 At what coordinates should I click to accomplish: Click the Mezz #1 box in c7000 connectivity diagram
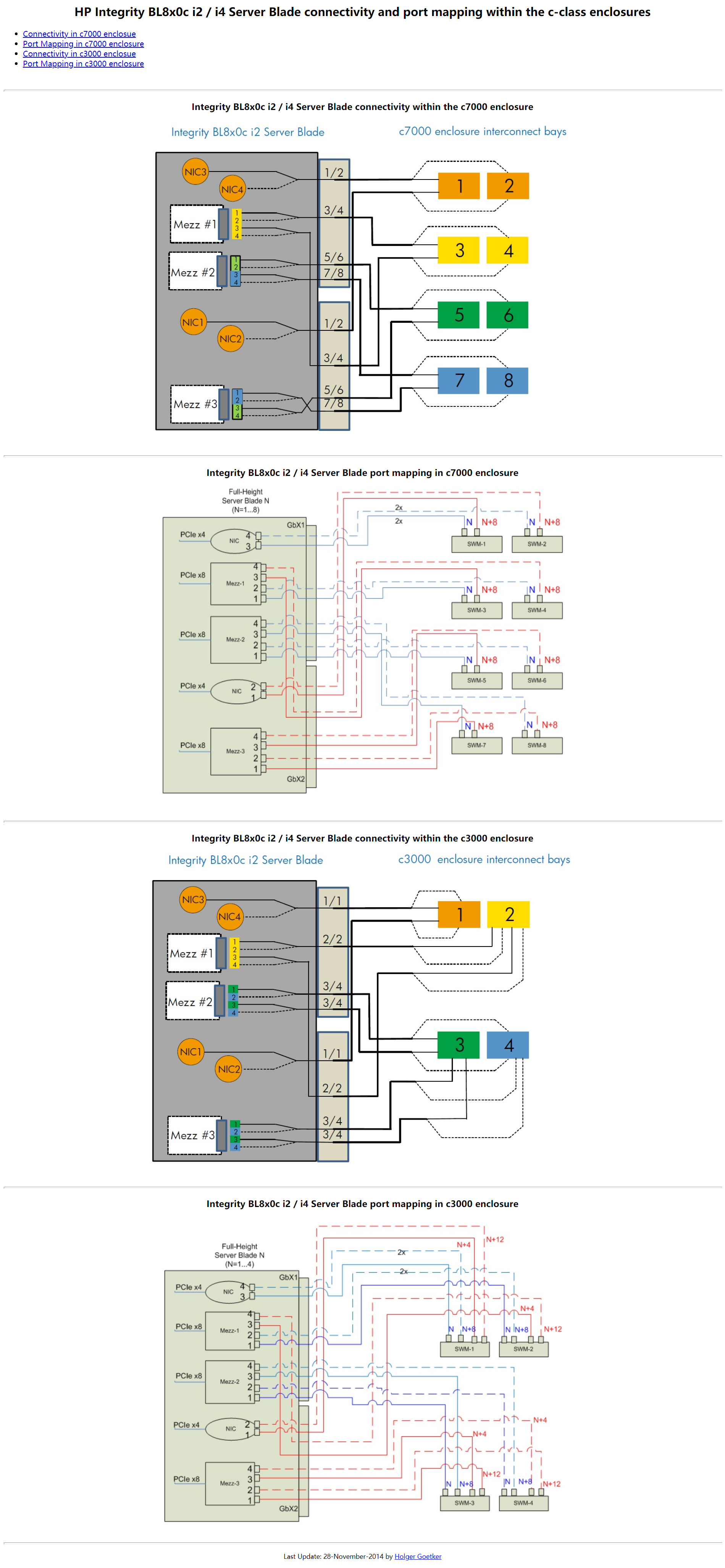(x=196, y=224)
